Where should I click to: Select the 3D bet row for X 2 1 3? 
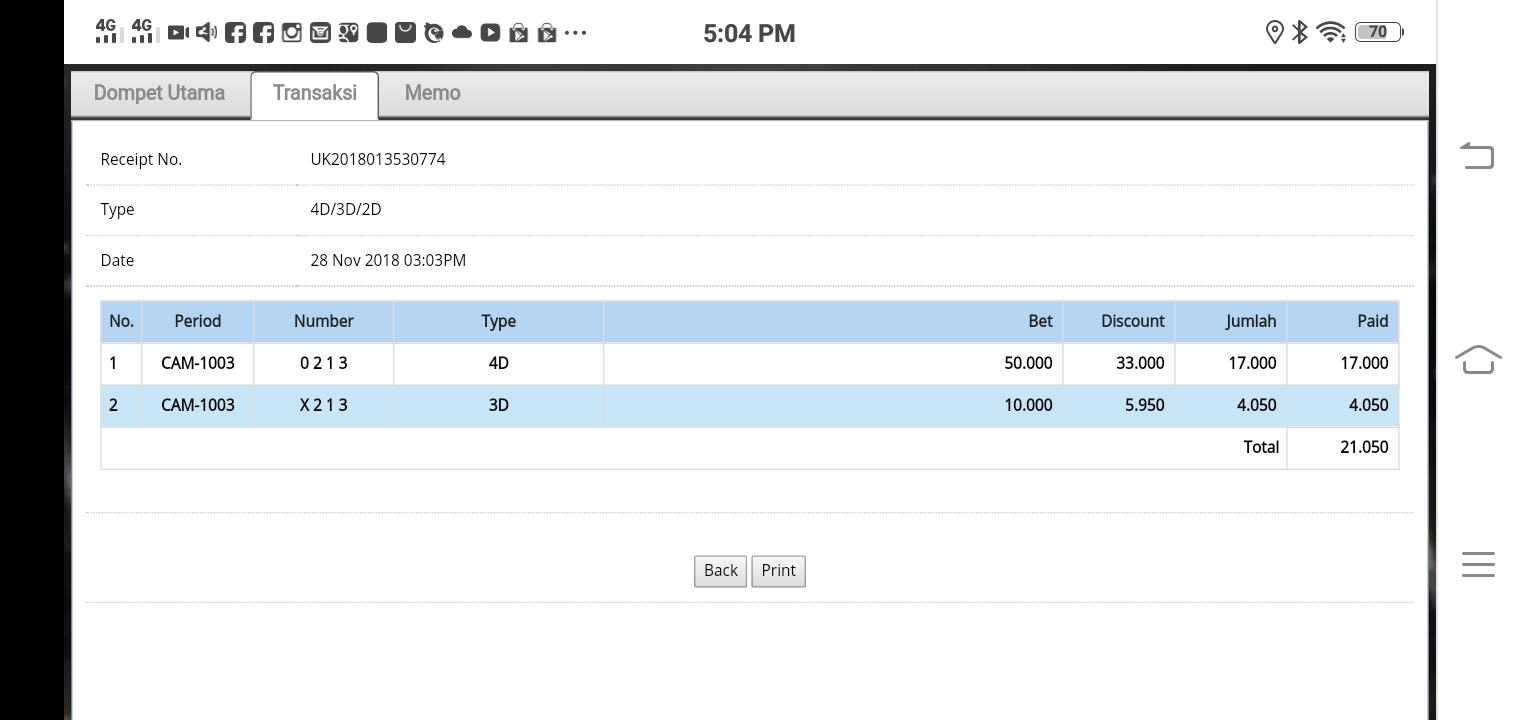point(749,405)
